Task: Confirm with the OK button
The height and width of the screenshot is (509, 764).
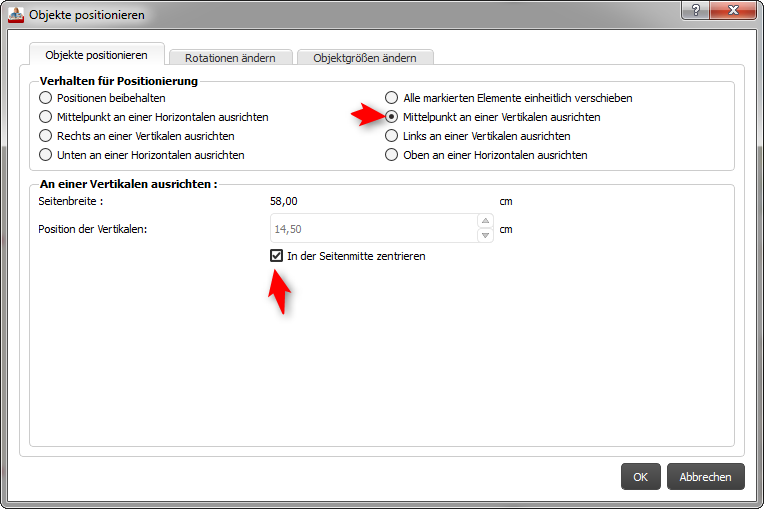Action: (640, 477)
